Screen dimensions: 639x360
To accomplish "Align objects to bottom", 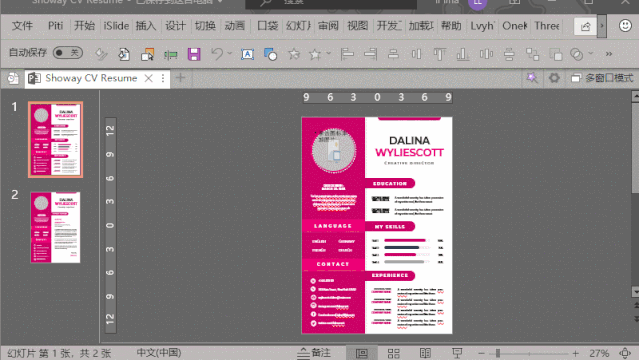I will click(x=463, y=54).
